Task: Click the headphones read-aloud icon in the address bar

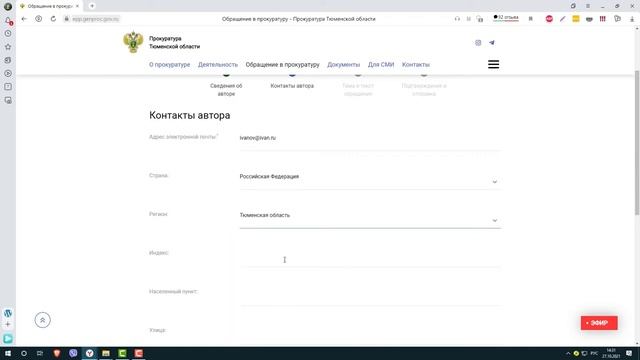Action: point(457,19)
